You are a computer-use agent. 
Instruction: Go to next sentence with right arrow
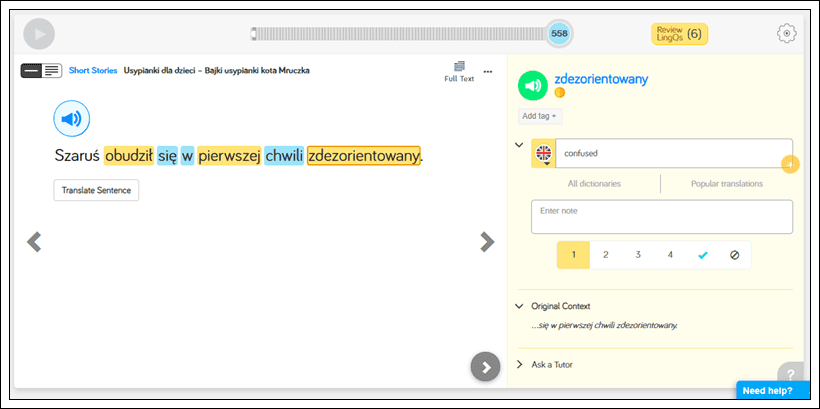487,241
